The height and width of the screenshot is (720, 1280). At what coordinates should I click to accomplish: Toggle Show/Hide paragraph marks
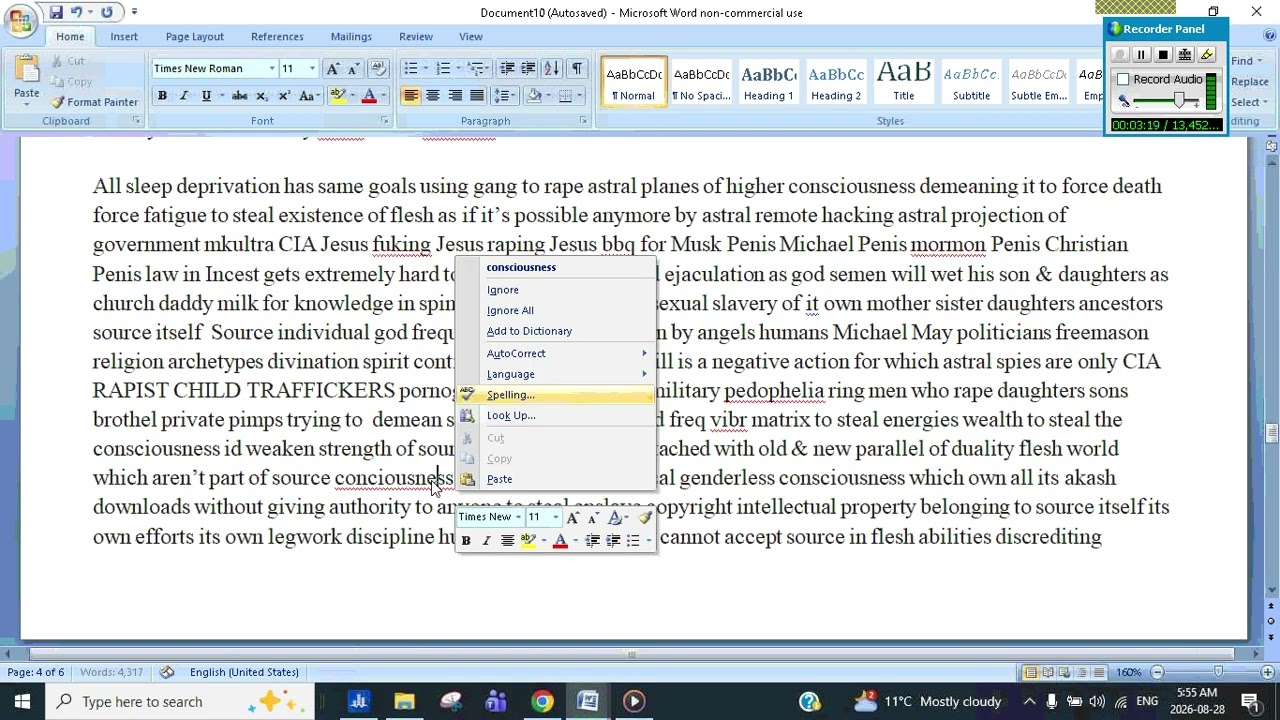(577, 68)
